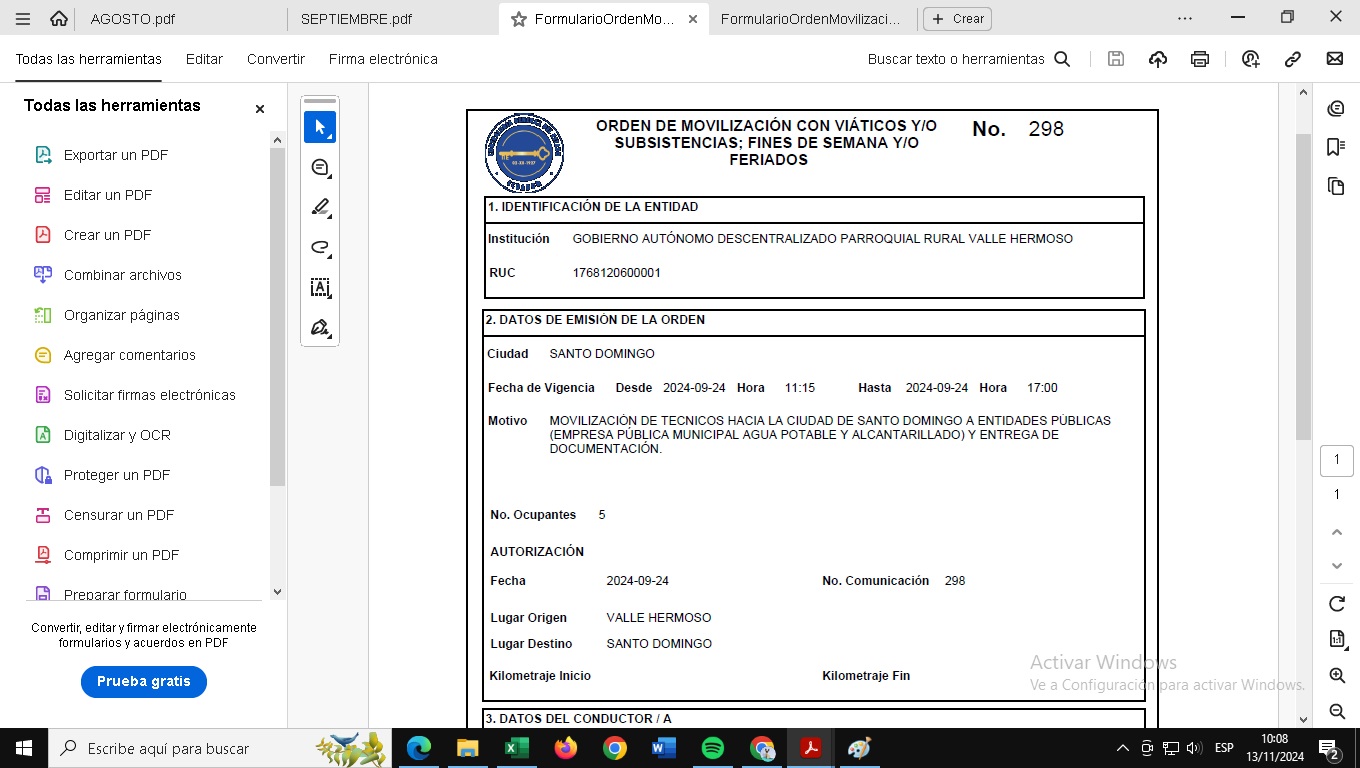1360x768 pixels.
Task: Click the upload to cloud icon
Action: click(1158, 59)
